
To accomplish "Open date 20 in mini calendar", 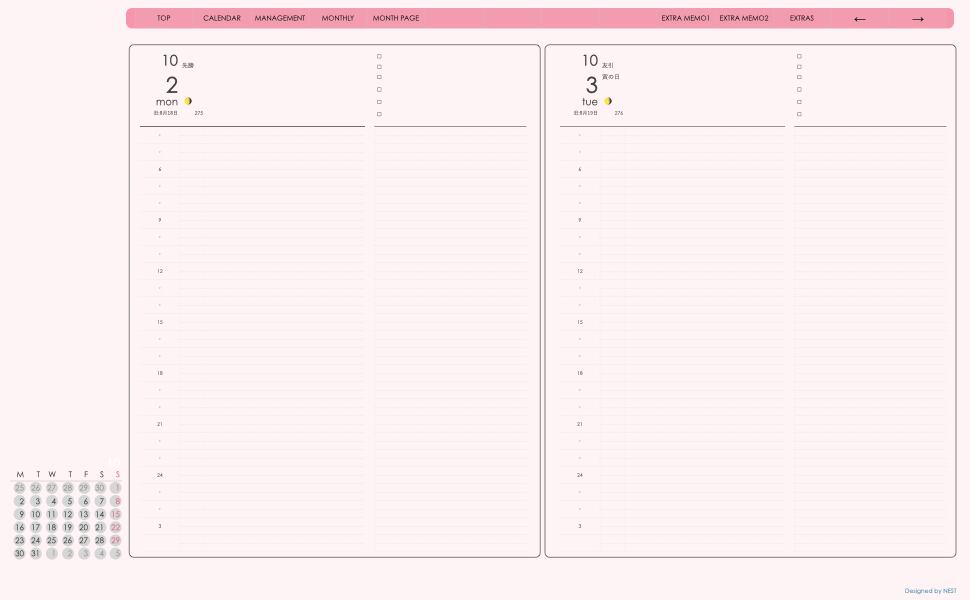I will 84,527.
